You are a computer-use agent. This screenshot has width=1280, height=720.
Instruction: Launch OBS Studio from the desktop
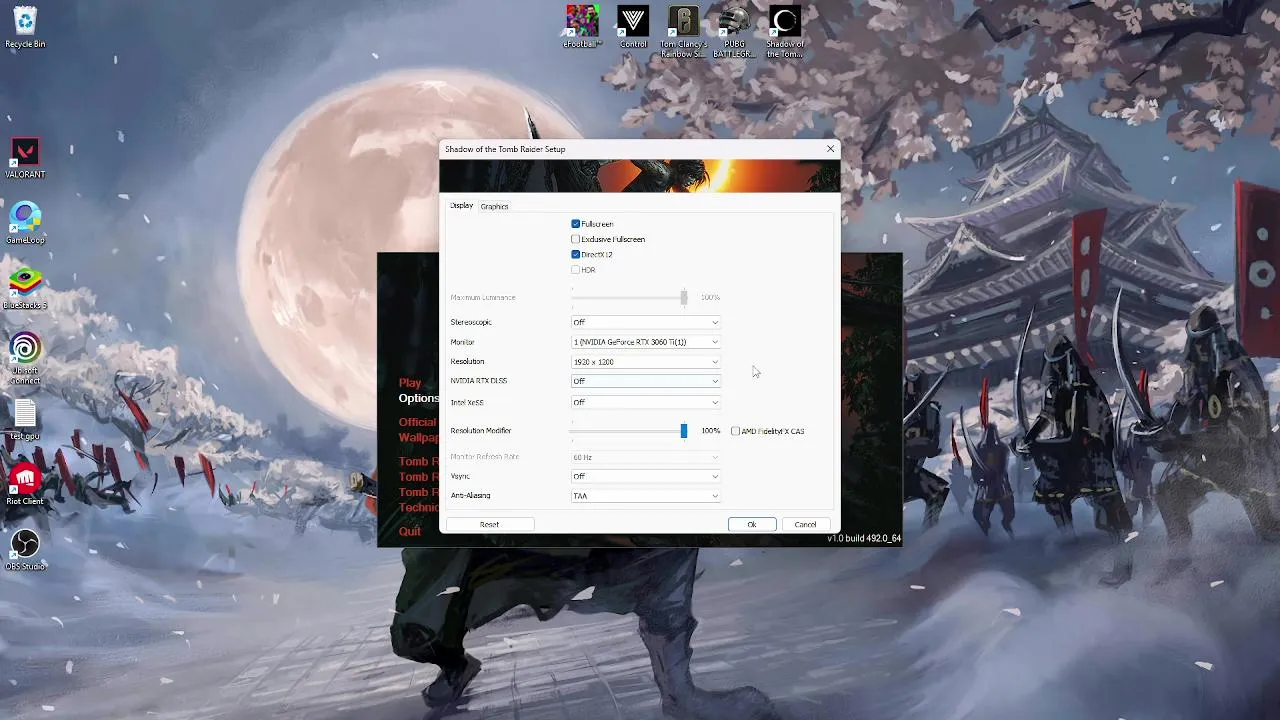tap(25, 550)
